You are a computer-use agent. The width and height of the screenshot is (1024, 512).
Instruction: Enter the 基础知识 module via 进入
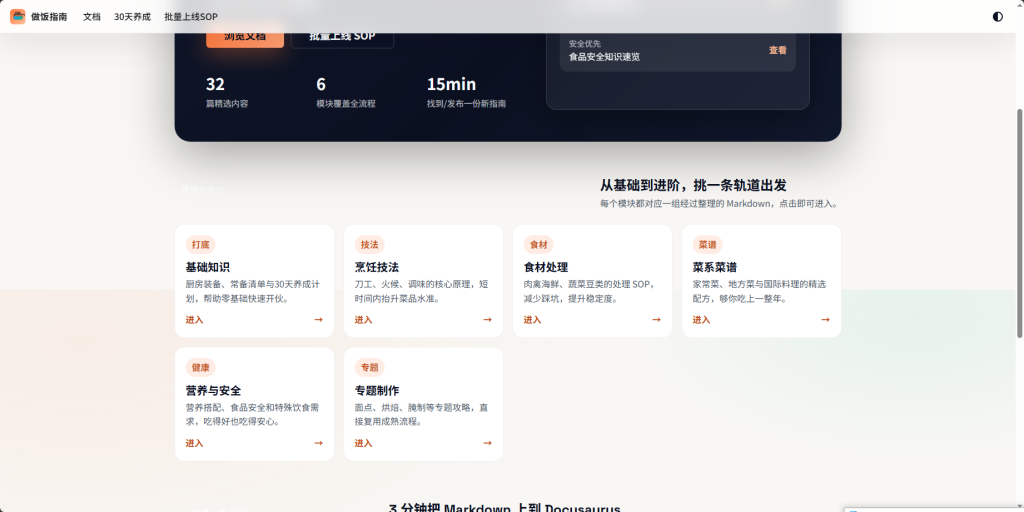pyautogui.click(x=194, y=320)
